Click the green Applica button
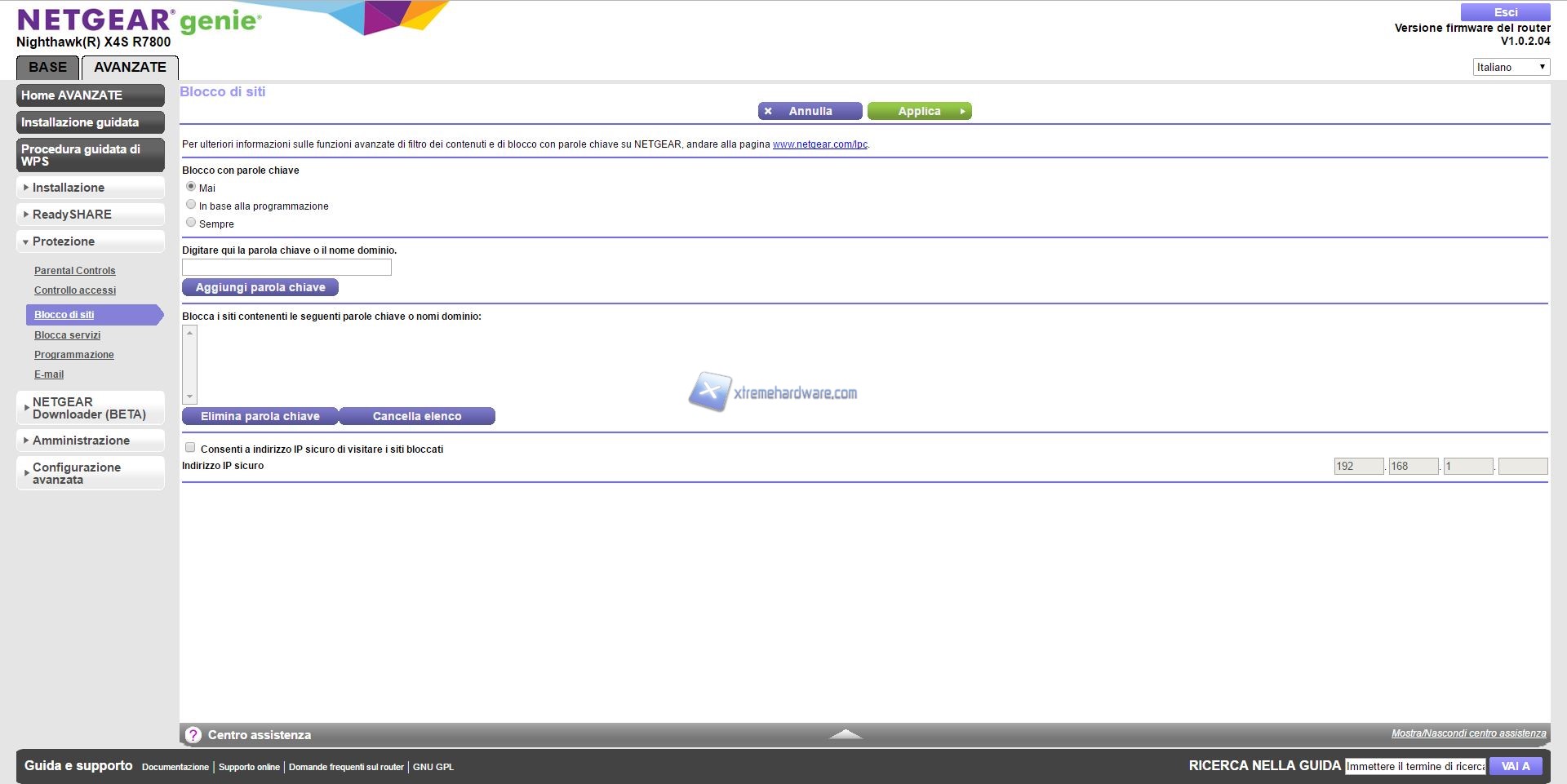Screen dimensions: 1567x784 click(919, 111)
